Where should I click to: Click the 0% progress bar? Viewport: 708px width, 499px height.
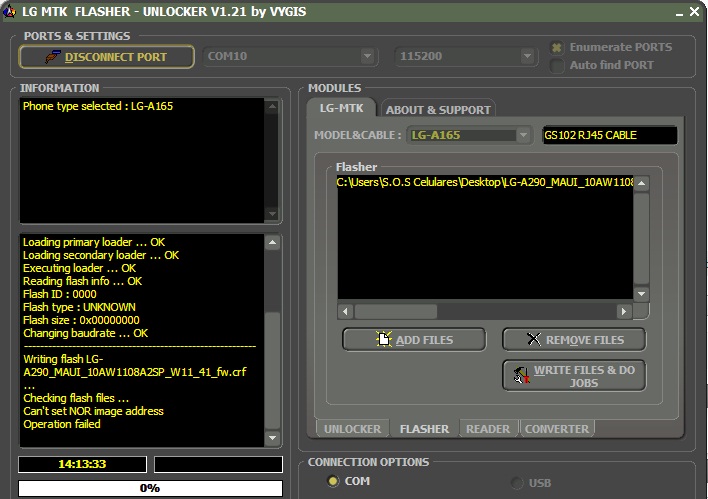(x=150, y=488)
